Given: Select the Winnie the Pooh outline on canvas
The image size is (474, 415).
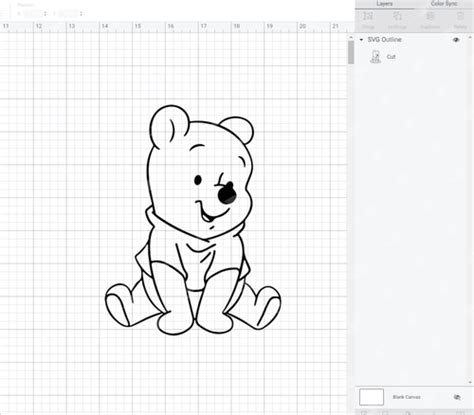Looking at the screenshot, I should tap(193, 220).
